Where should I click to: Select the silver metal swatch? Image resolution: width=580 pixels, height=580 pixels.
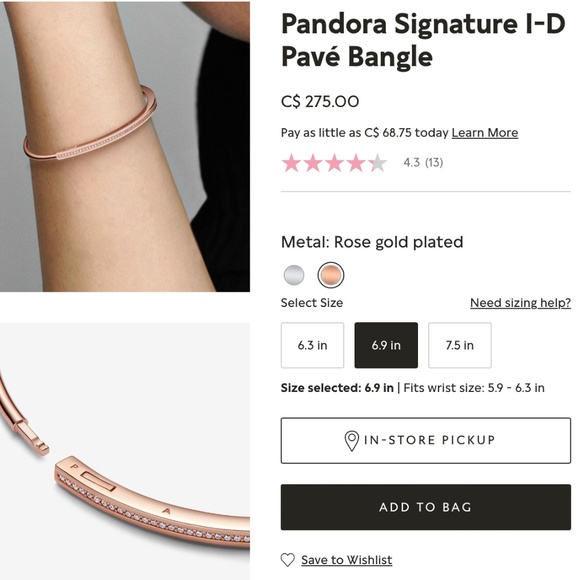294,275
